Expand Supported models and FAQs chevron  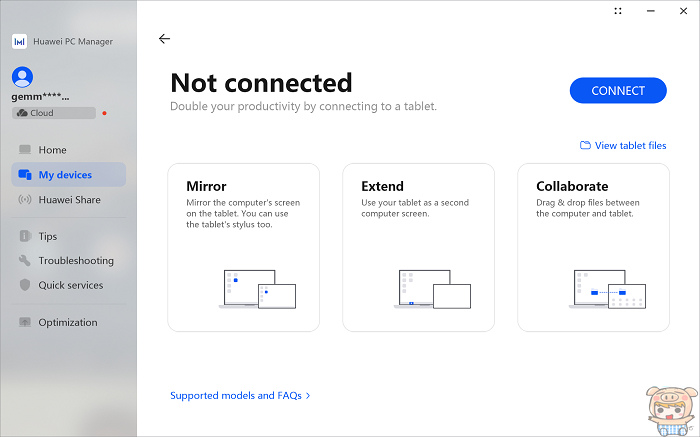(308, 396)
